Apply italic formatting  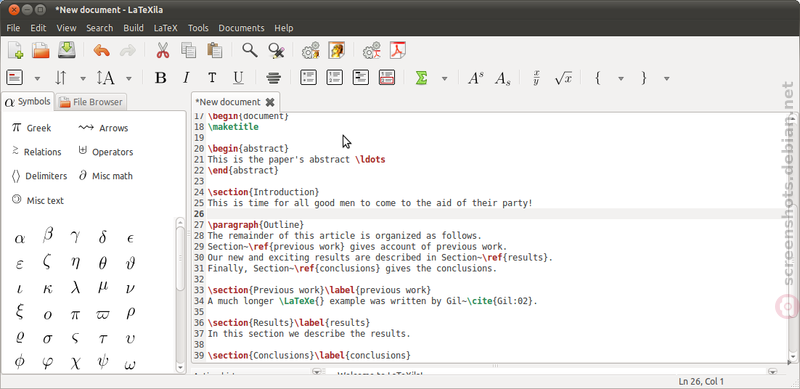(x=186, y=78)
